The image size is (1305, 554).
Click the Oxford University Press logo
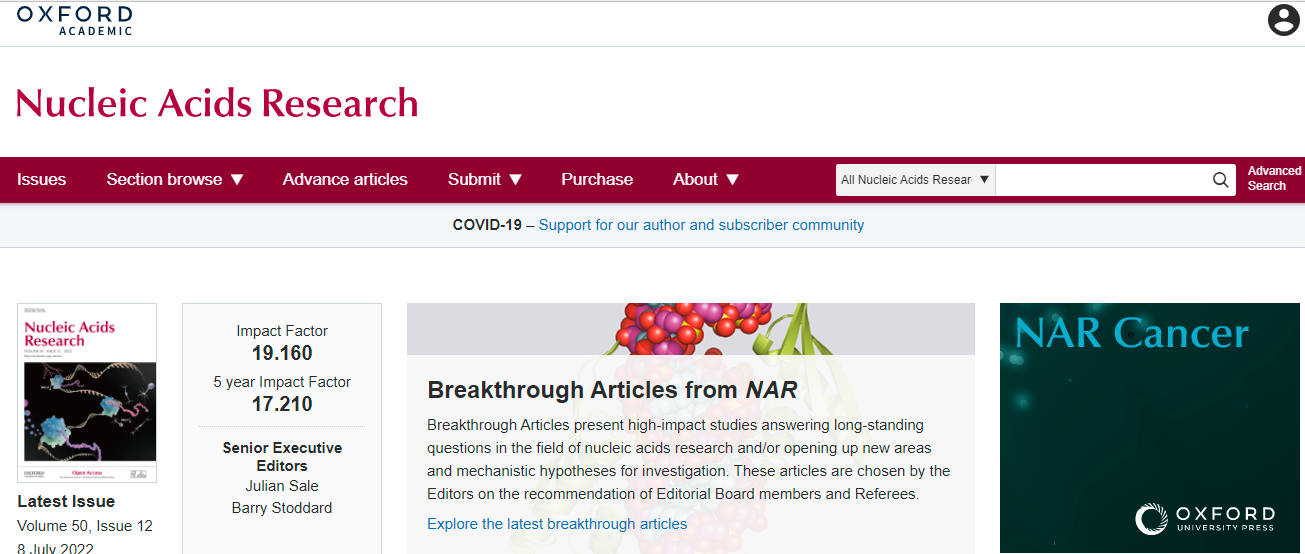1205,519
